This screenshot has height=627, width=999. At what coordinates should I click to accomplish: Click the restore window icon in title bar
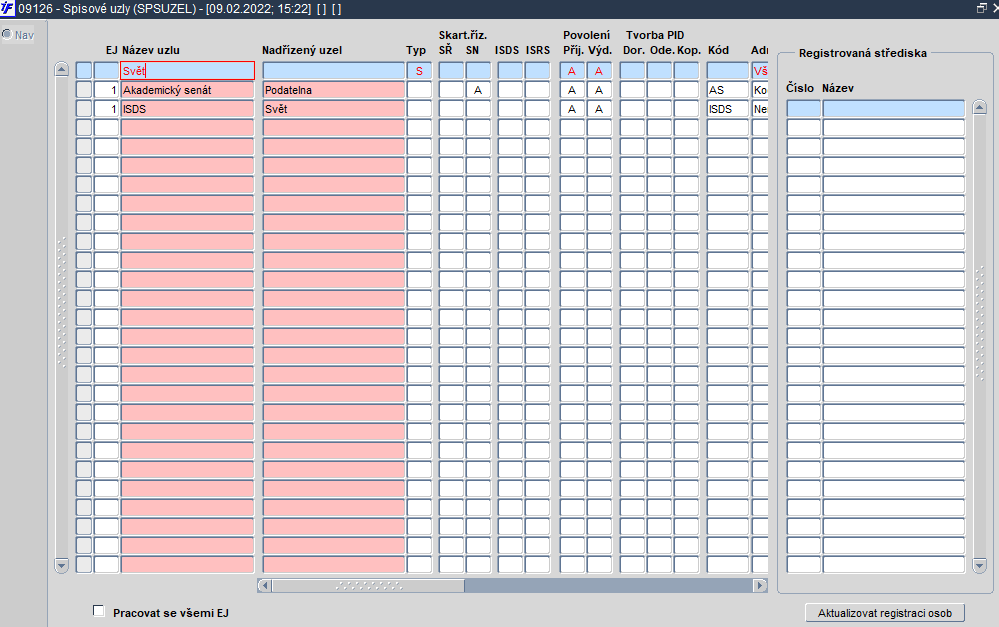tap(982, 8)
